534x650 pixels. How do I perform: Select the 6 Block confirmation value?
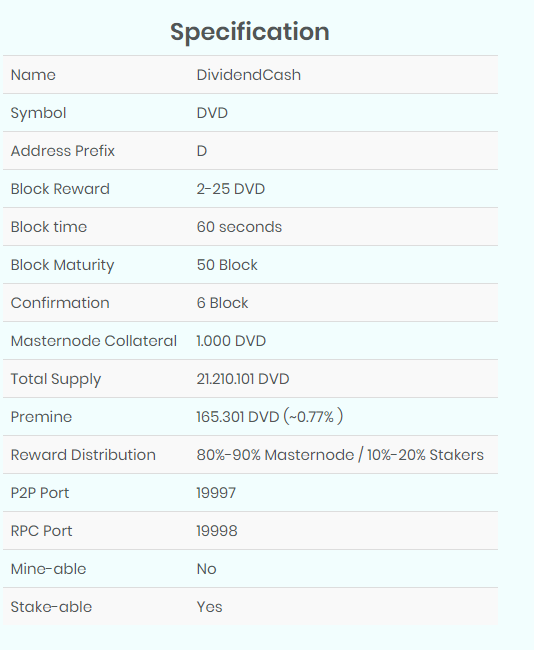point(222,303)
